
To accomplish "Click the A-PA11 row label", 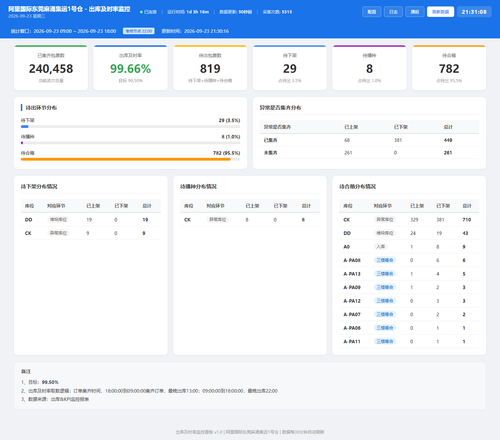I will (352, 341).
